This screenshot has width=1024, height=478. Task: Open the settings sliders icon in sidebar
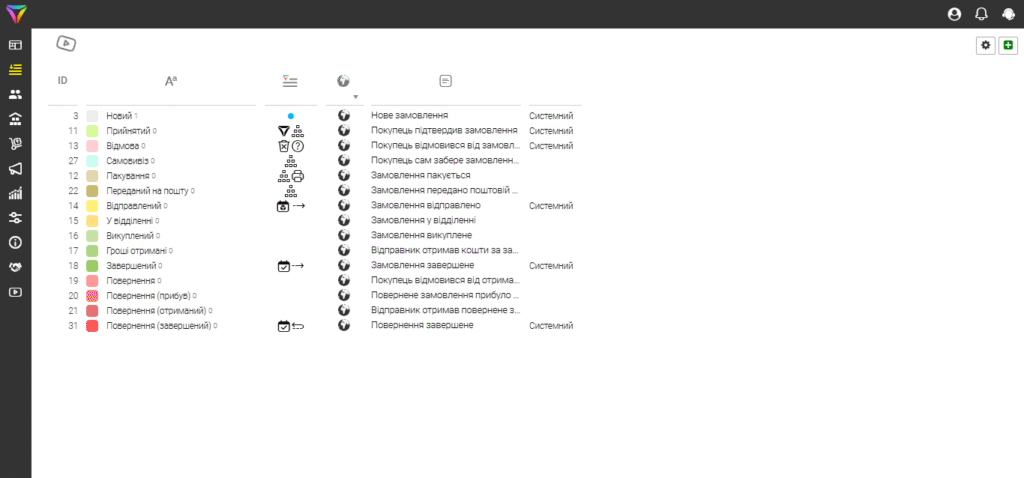[16, 218]
